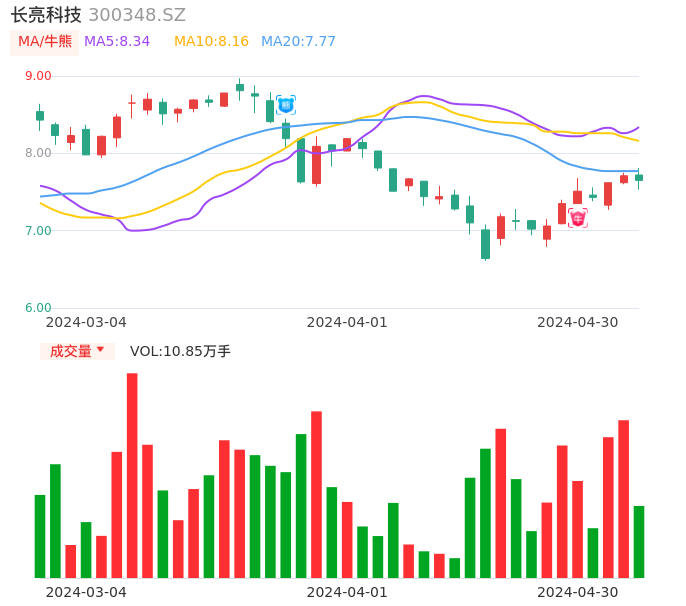Click the 2024-03-04 date under volume chart
Image resolution: width=686 pixels, height=606 pixels.
86,592
